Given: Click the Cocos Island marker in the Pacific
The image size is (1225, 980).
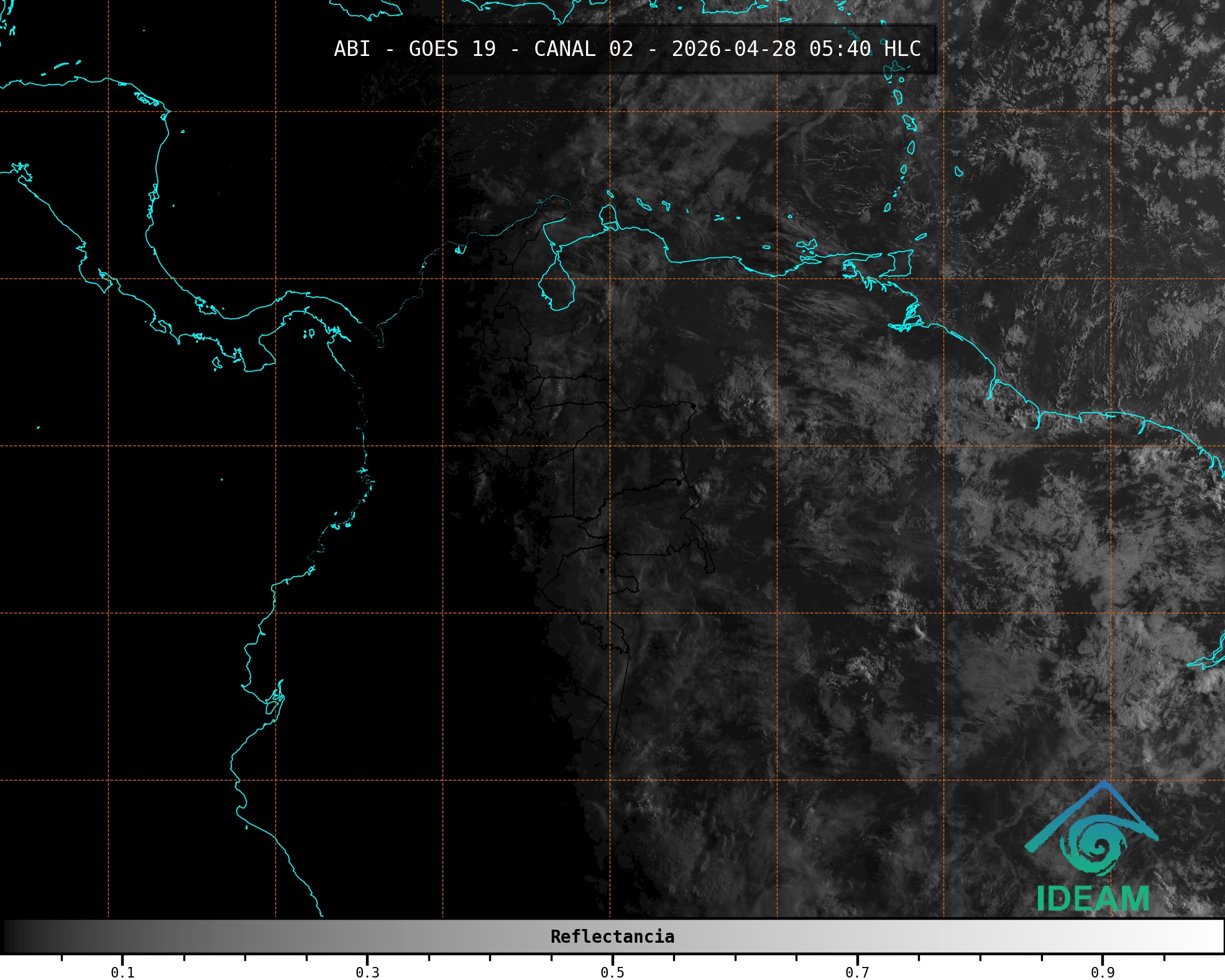Looking at the screenshot, I should [38, 428].
